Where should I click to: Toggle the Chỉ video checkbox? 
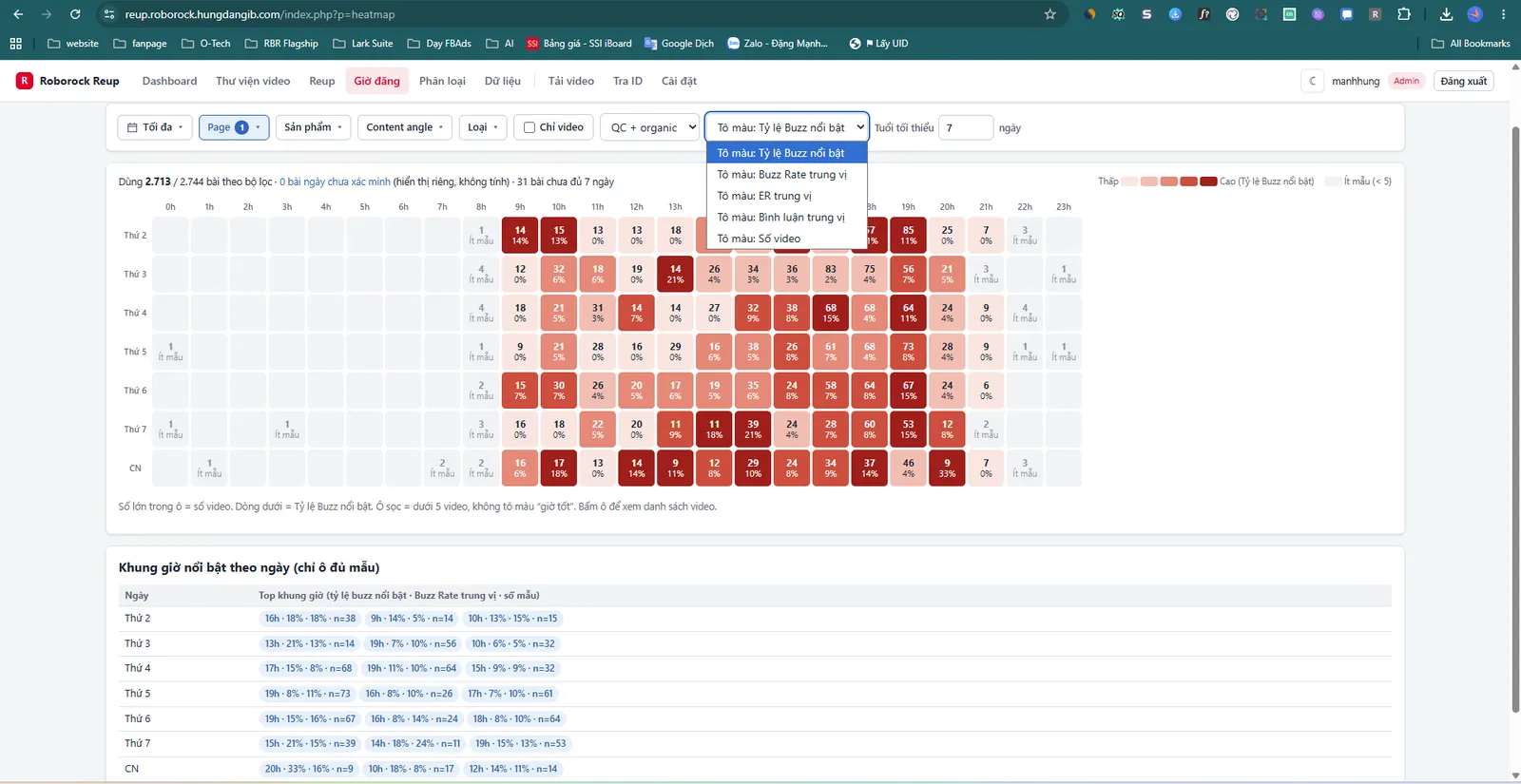coord(529,127)
